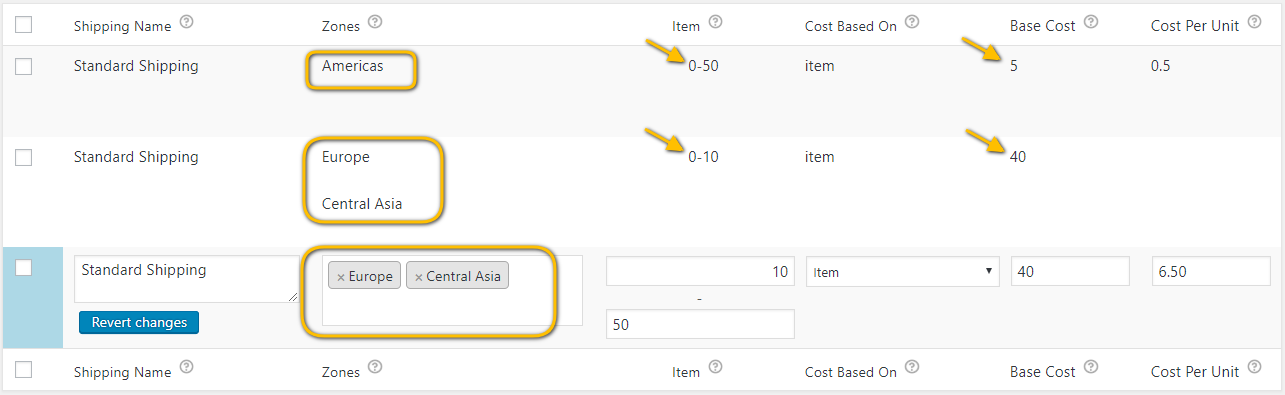Click Standard Shipping name in Europe 0-10 row
This screenshot has width=1285, height=395.
[136, 157]
